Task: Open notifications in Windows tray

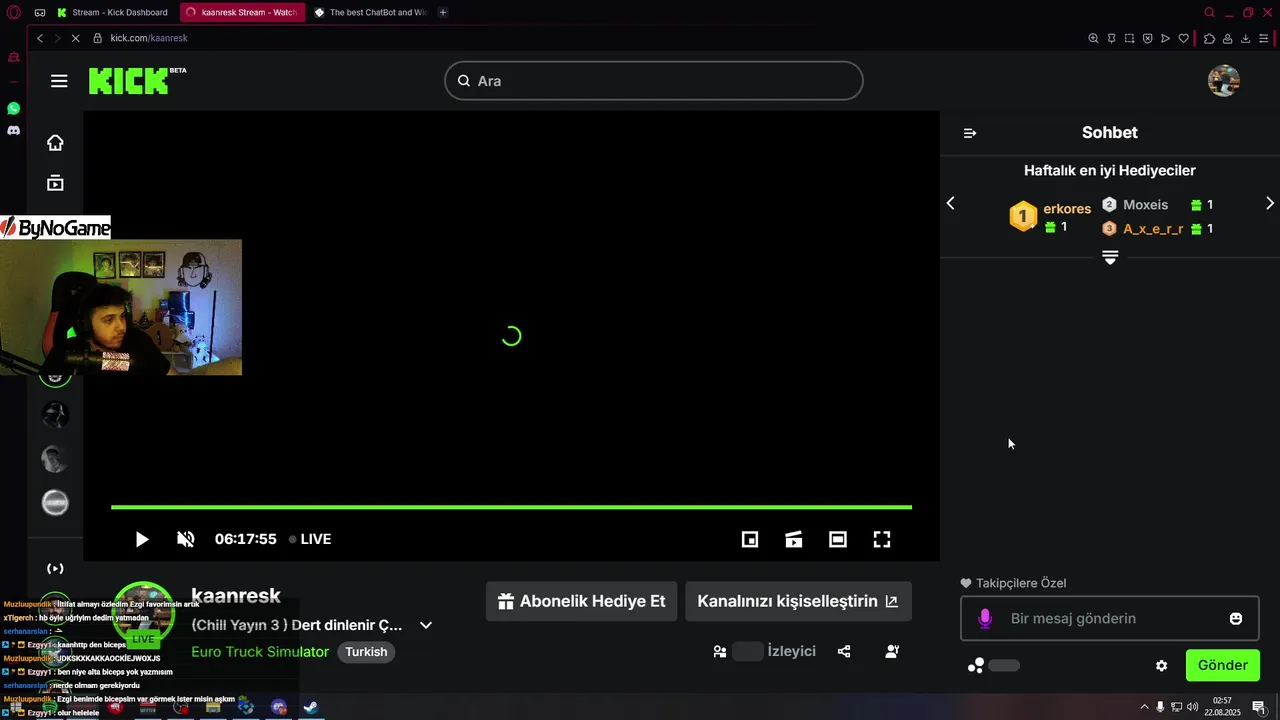Action: point(1259,707)
